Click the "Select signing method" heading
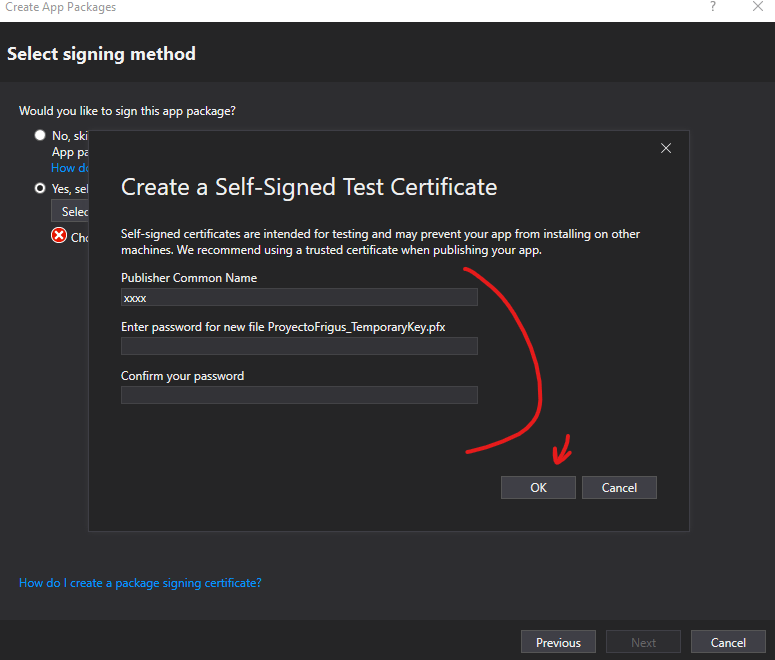This screenshot has height=660, width=775. (101, 54)
